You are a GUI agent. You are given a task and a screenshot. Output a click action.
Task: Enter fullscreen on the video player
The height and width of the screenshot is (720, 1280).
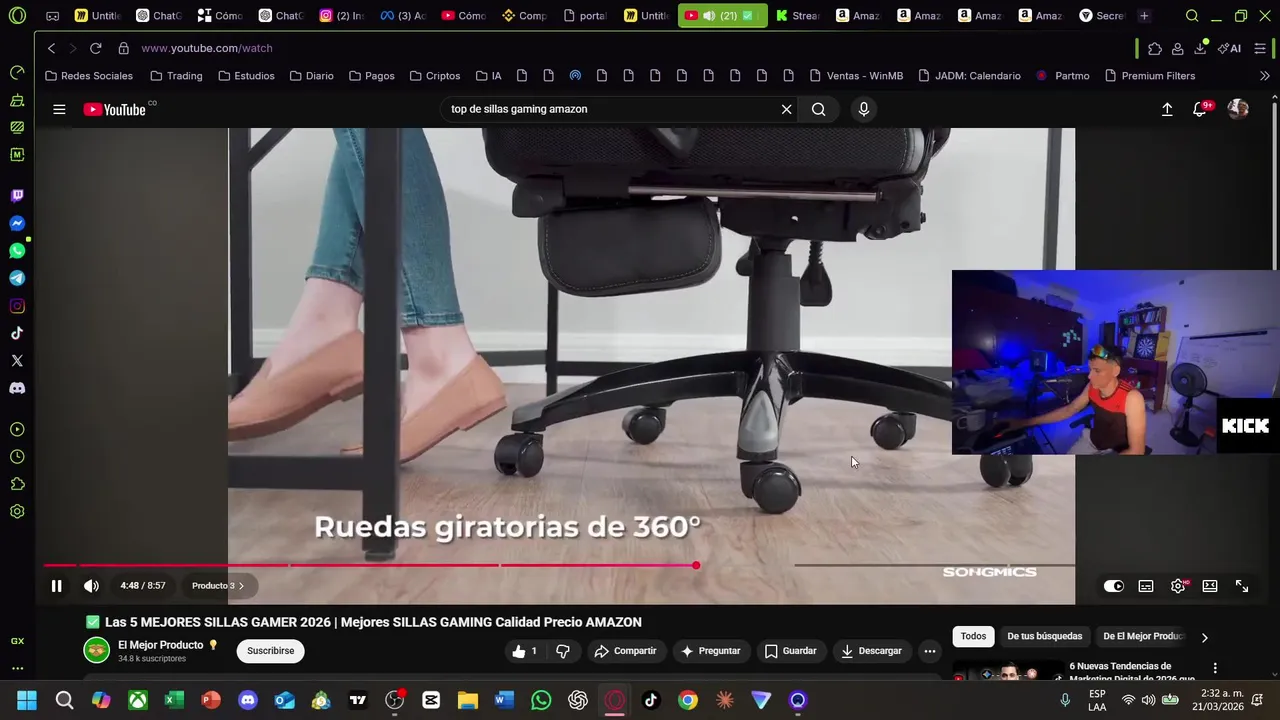coord(1242,586)
